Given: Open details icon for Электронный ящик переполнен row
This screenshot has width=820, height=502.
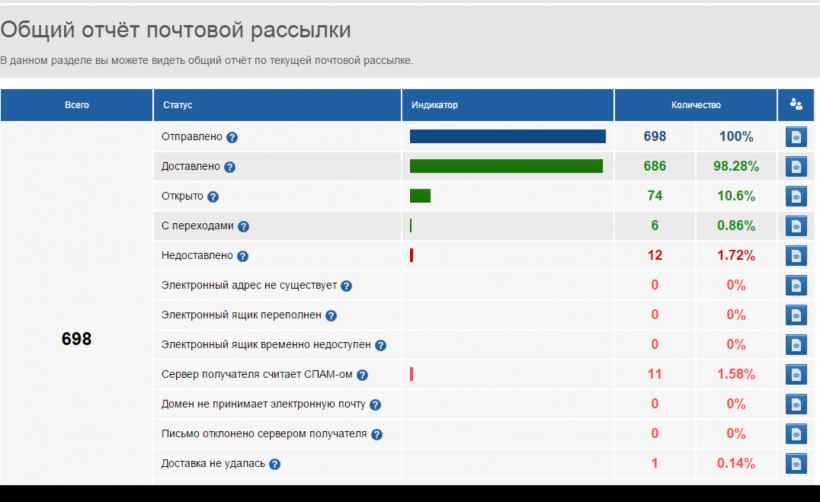Looking at the screenshot, I should point(796,315).
